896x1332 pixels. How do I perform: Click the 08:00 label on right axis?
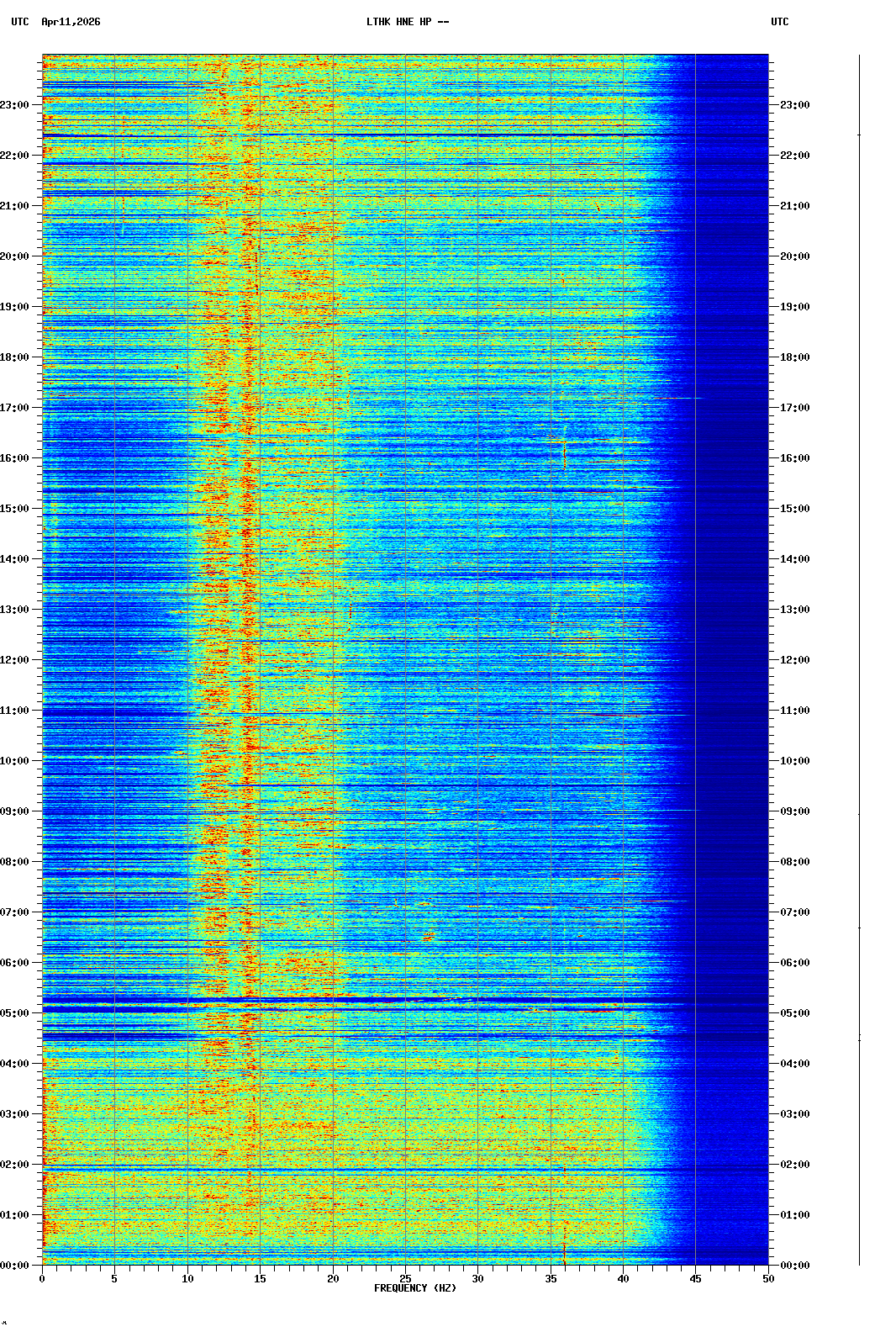click(794, 862)
